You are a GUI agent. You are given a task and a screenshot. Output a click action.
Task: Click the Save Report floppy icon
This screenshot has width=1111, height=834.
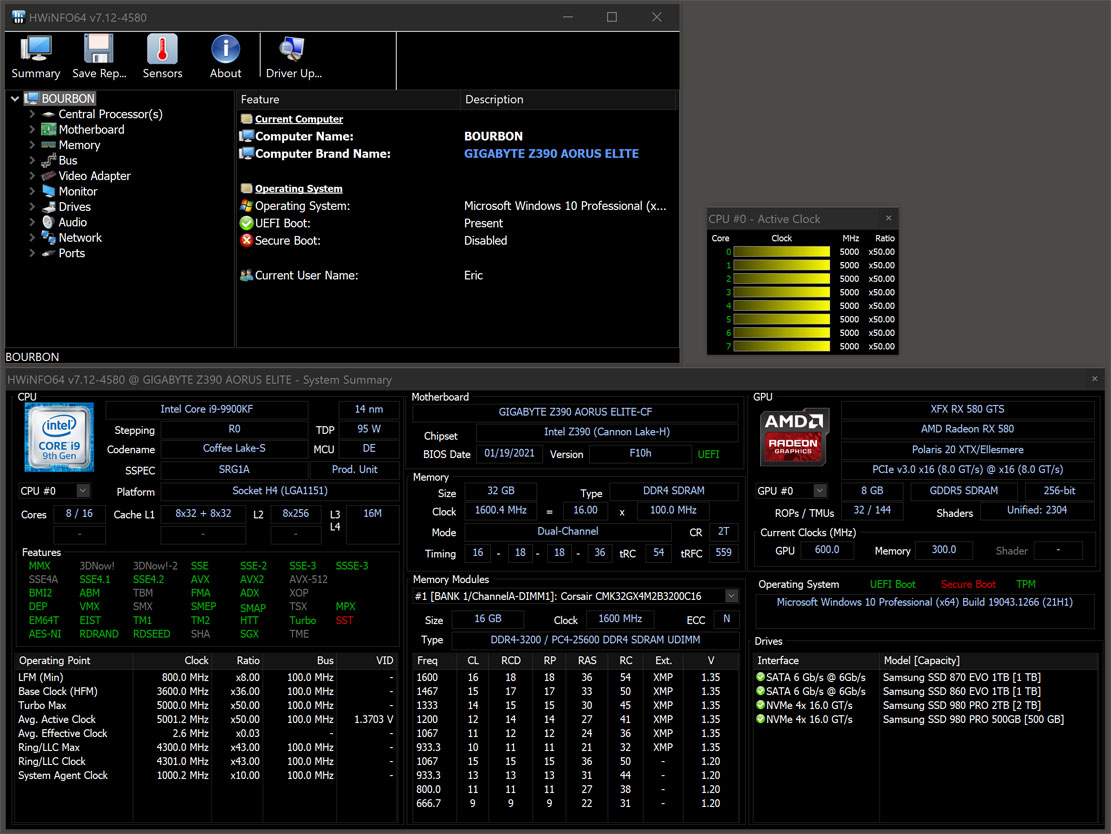point(98,49)
